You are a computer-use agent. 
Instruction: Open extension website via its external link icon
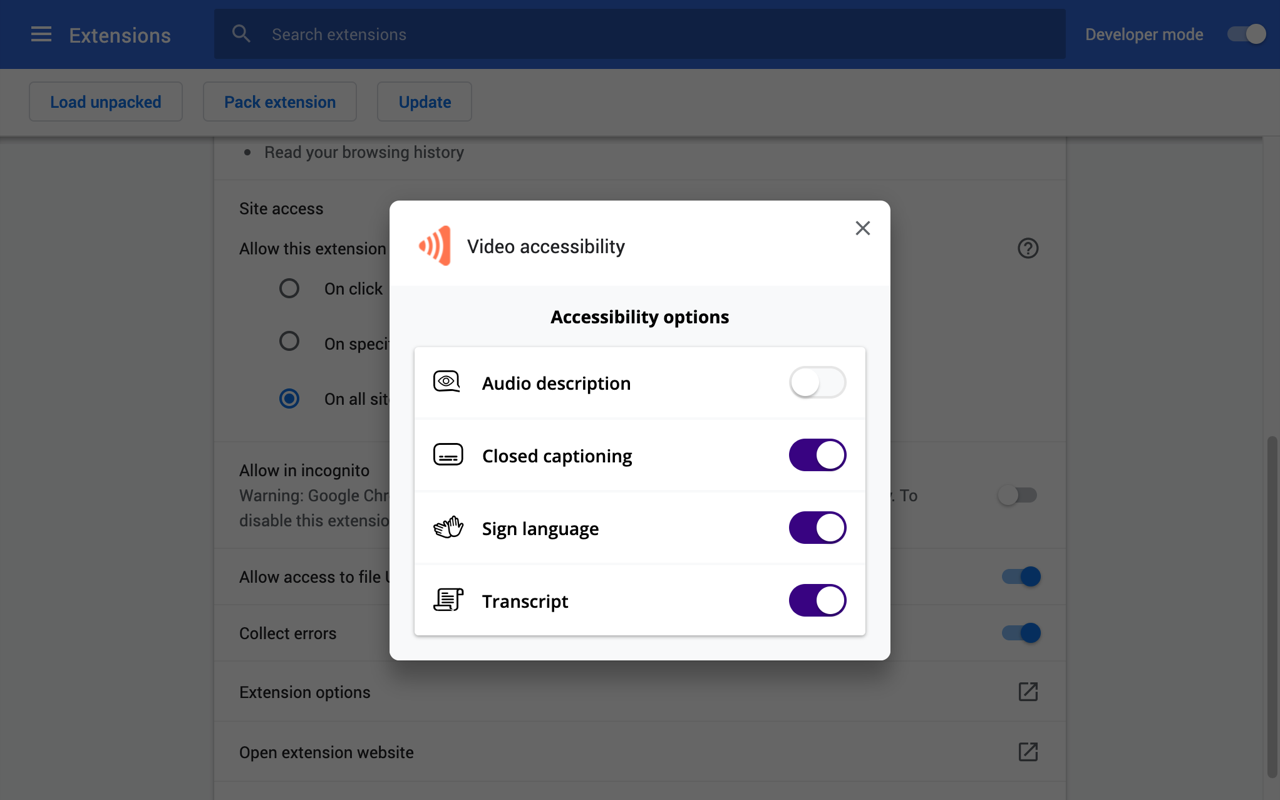1027,751
